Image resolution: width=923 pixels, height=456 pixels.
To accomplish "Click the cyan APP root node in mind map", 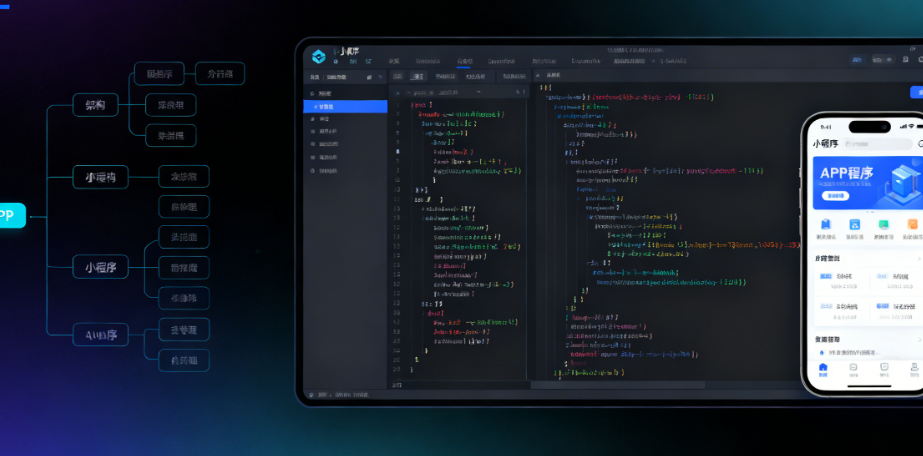I will pos(9,215).
